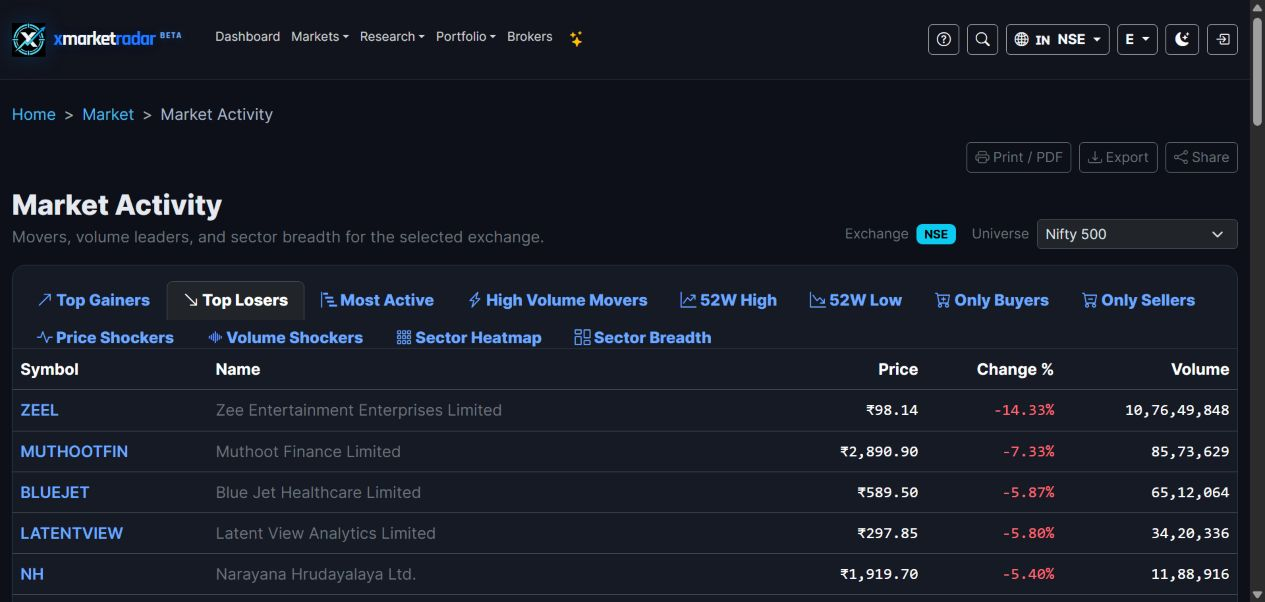Viewport: 1265px width, 602px height.
Task: Open the Universe Nifty 500 dropdown
Action: coord(1137,234)
